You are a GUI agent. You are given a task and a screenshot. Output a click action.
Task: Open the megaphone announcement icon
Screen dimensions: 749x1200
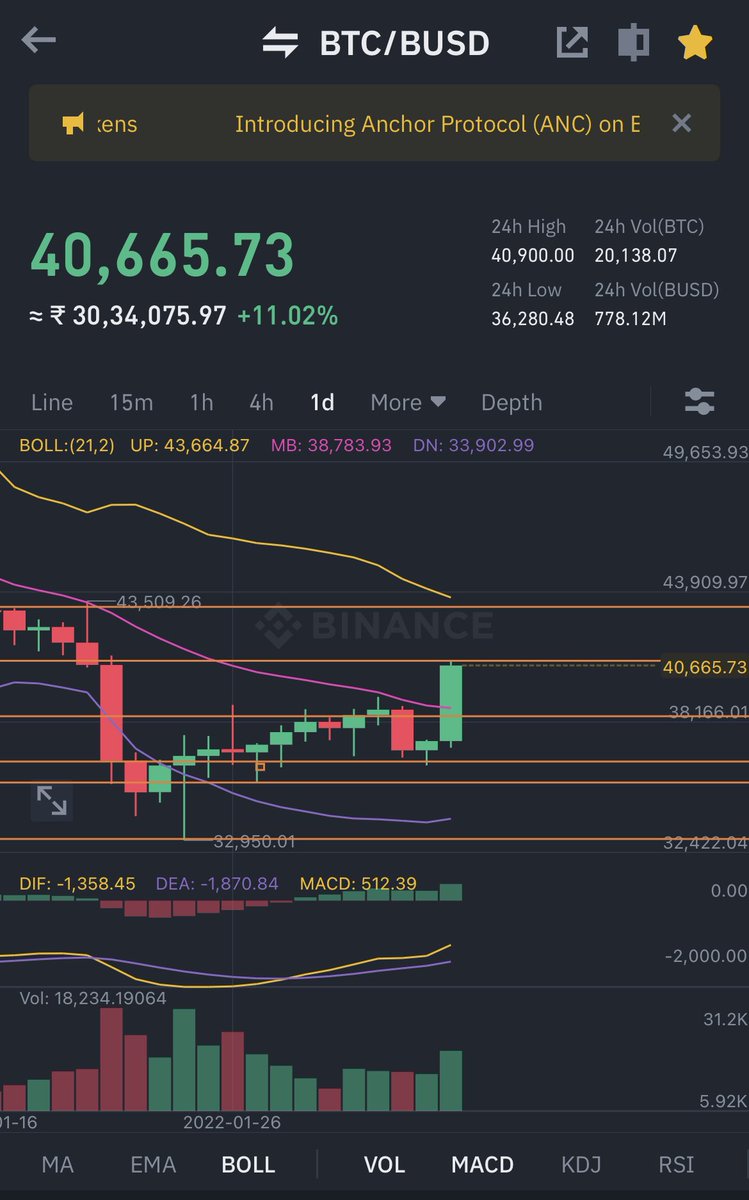pos(74,124)
